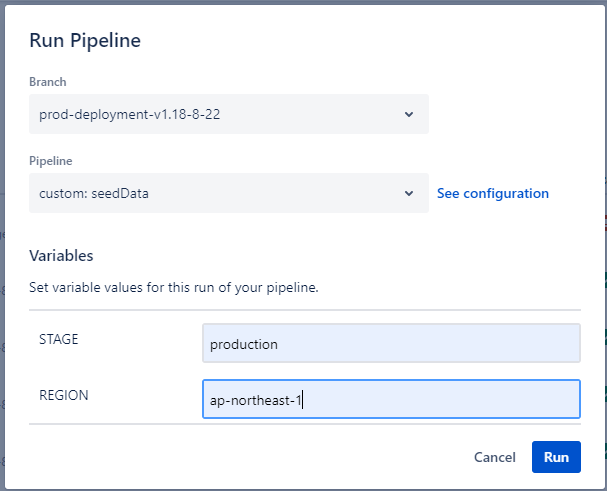Select the Variables section heading
Image resolution: width=607 pixels, height=491 pixels.
[62, 256]
